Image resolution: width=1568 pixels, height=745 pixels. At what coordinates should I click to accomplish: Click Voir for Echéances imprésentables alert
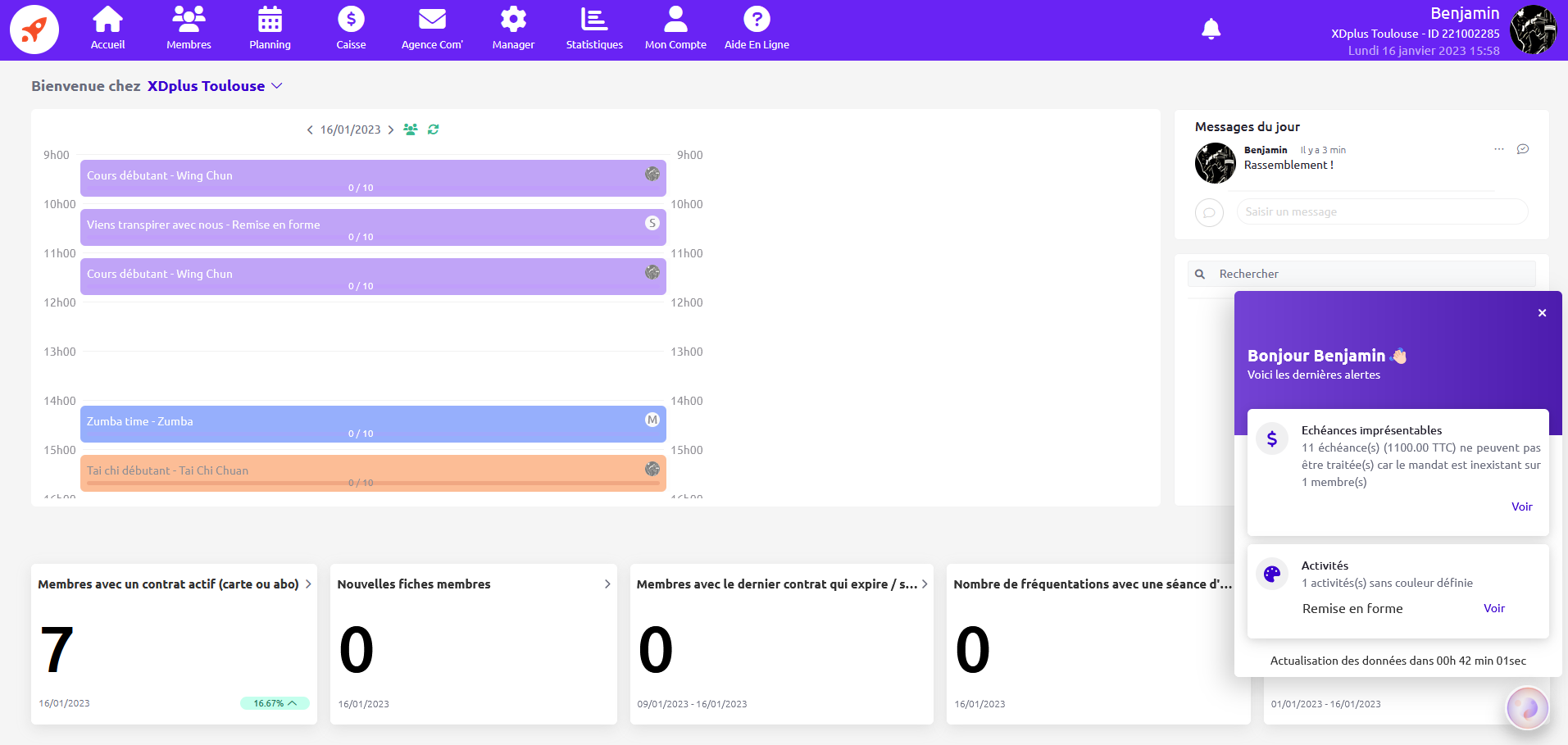click(1521, 507)
